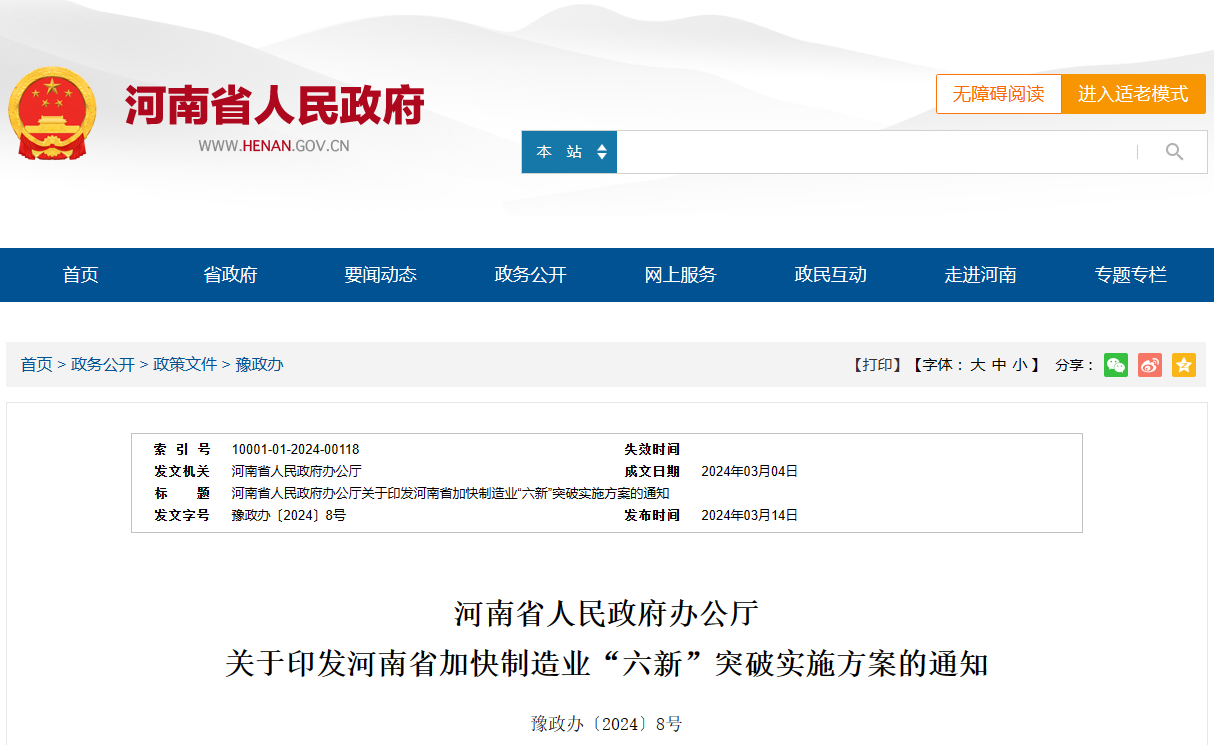
Task: Click the centered 豫政办〔2024〕8号 under the heading
Action: click(606, 724)
